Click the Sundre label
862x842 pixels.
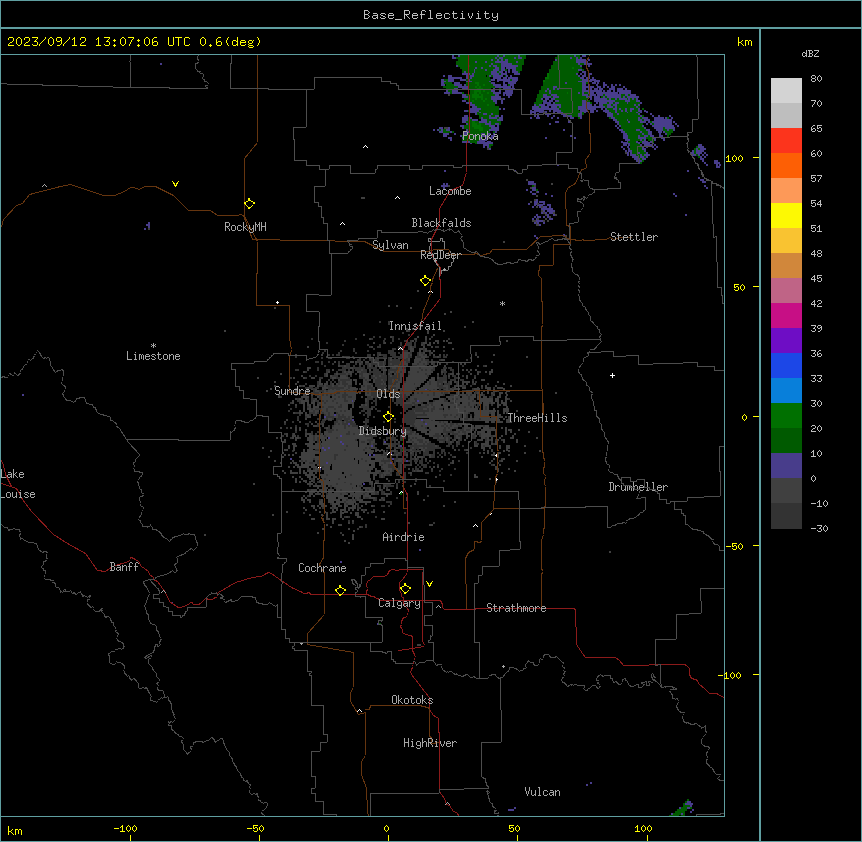pyautogui.click(x=292, y=391)
